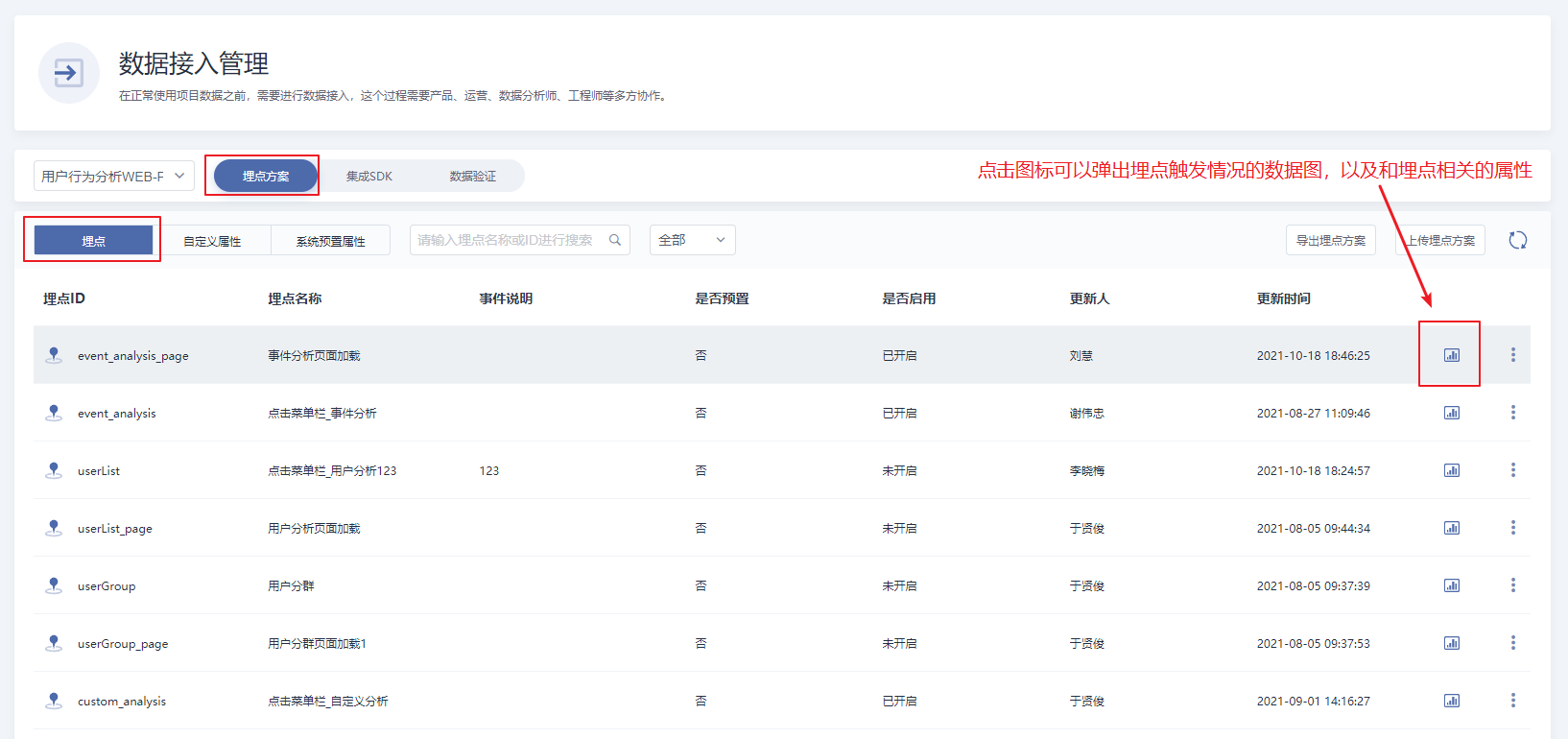This screenshot has height=739, width=1568.
Task: Select the 自定义属性 sub-tab
Action: pyautogui.click(x=212, y=240)
